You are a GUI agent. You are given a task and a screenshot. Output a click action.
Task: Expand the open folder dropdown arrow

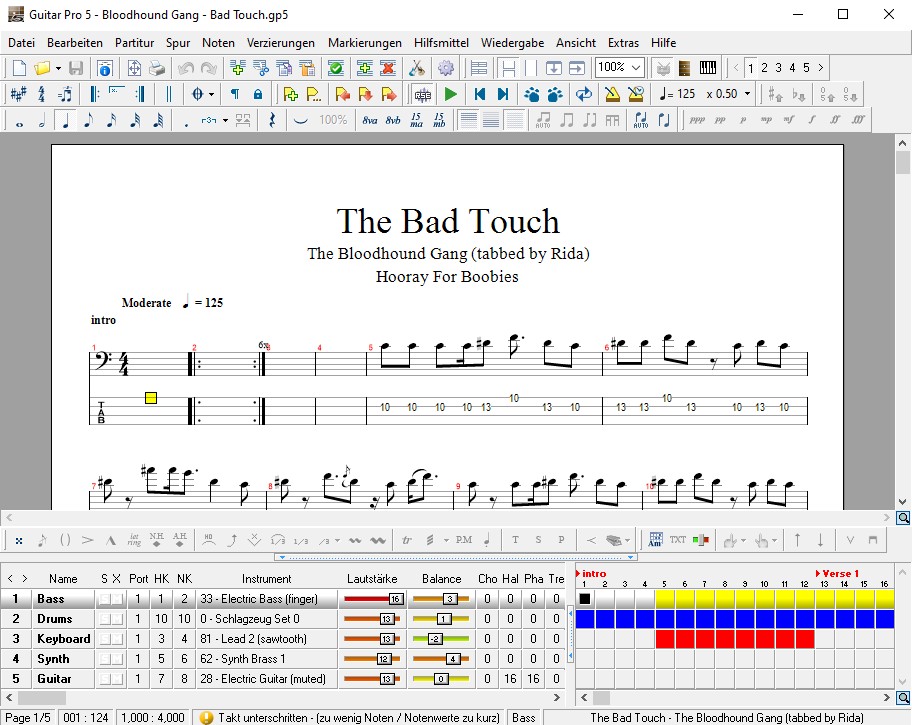58,69
